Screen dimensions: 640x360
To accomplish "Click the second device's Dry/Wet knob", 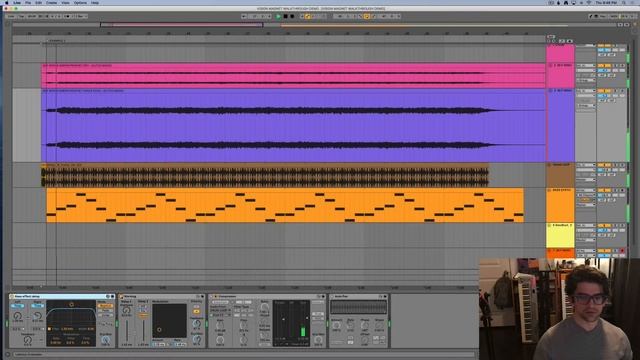I will 197,340.
